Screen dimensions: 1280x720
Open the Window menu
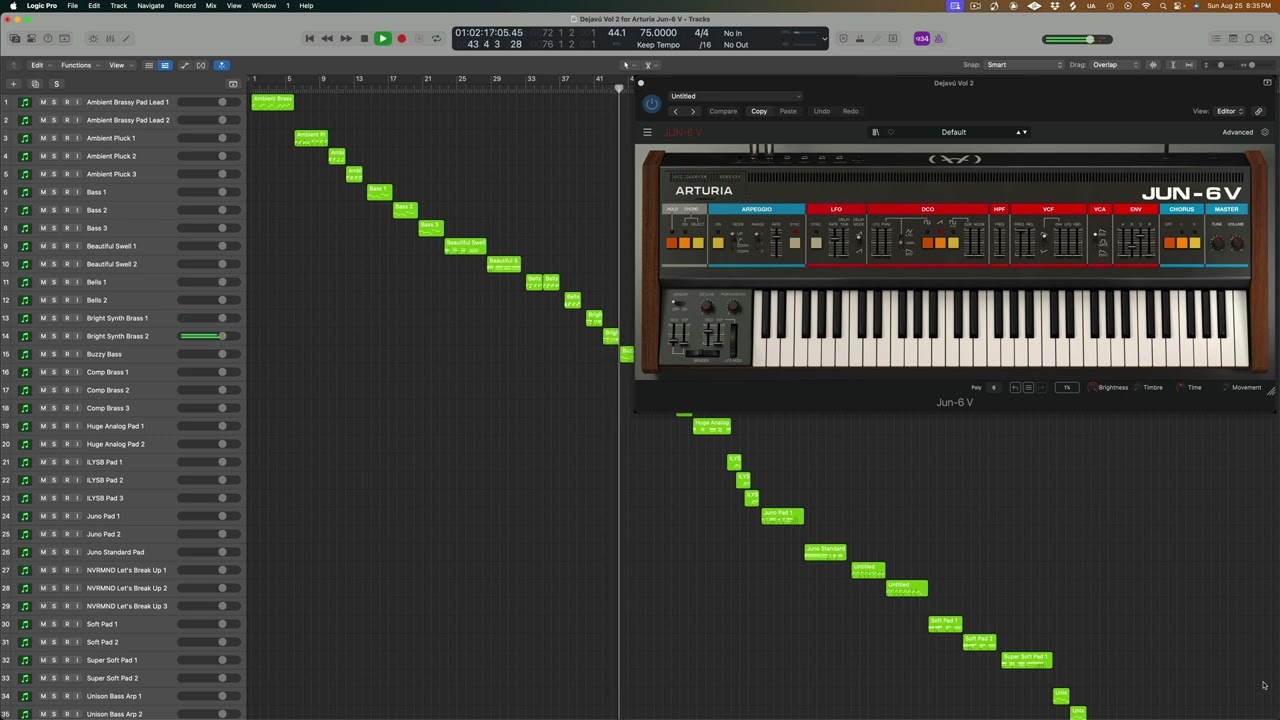(264, 5)
